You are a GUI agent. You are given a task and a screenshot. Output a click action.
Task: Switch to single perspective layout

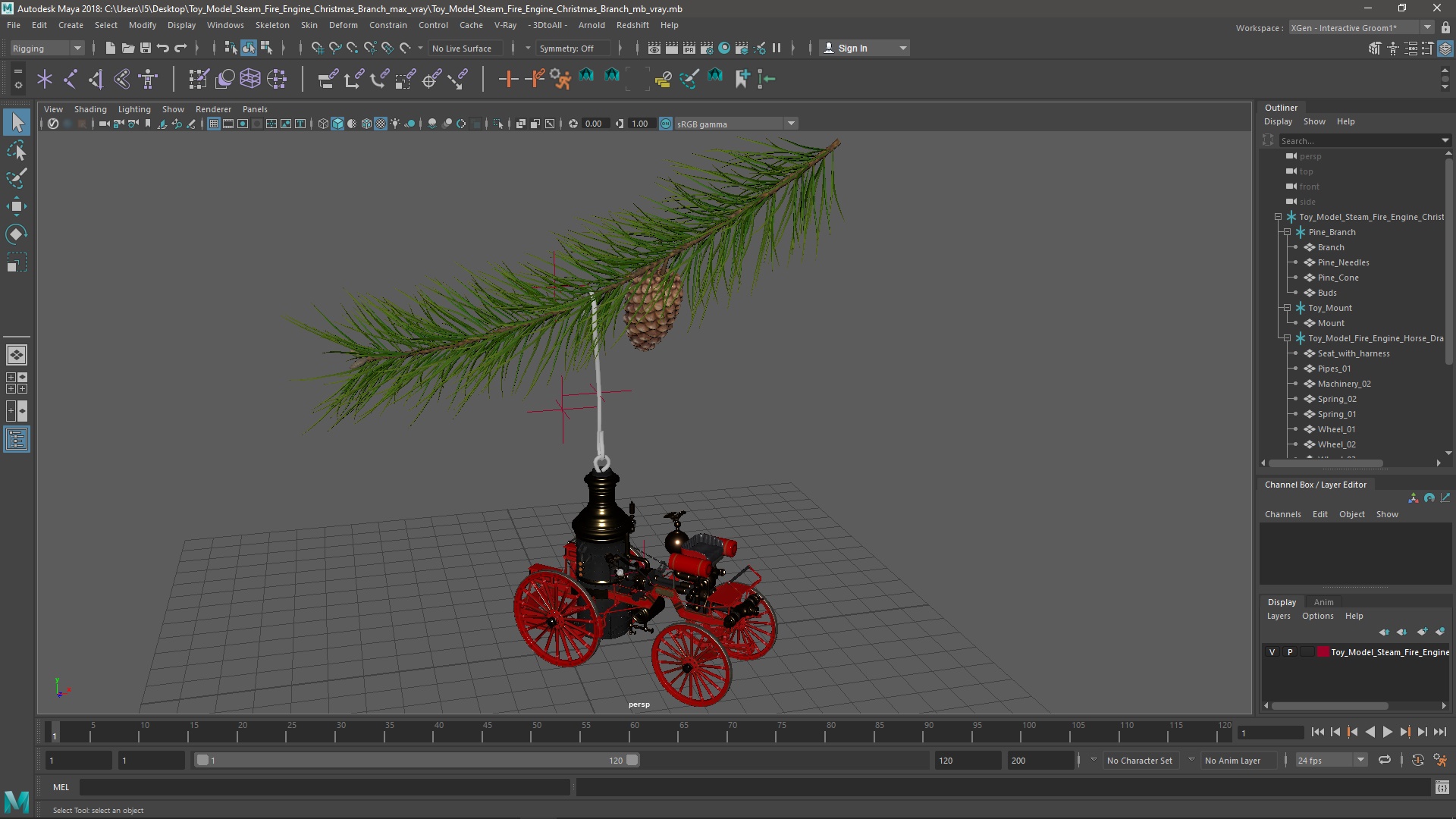[17, 354]
